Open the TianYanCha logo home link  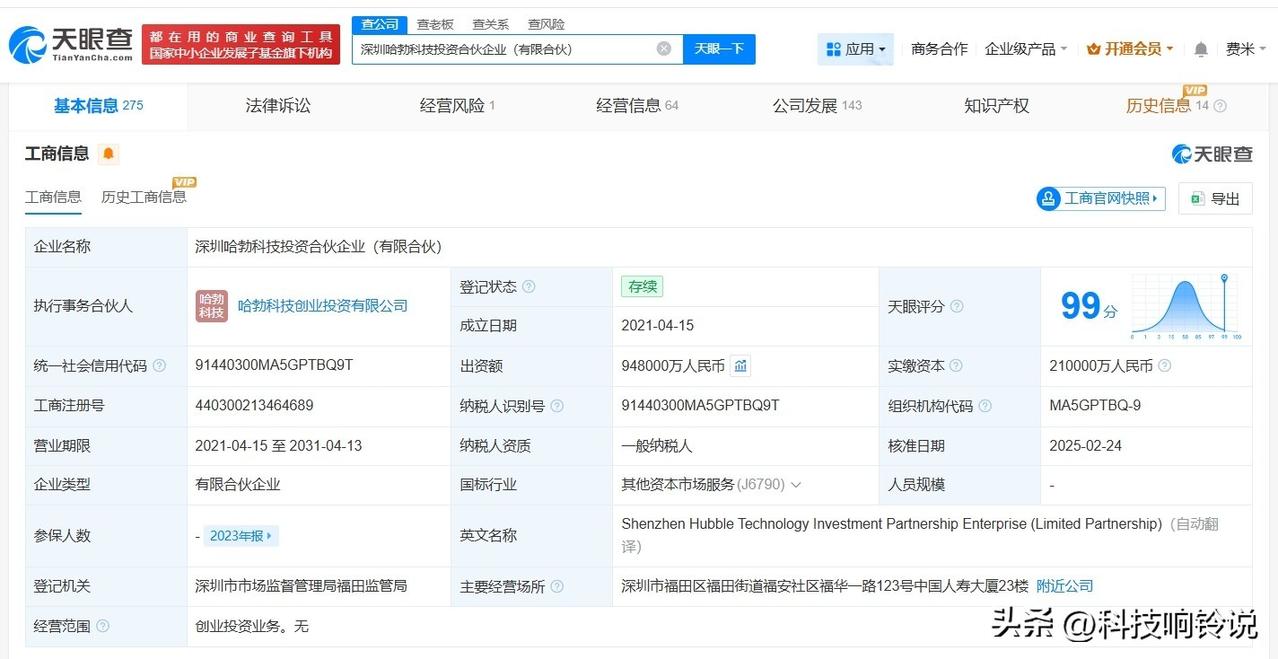click(70, 44)
